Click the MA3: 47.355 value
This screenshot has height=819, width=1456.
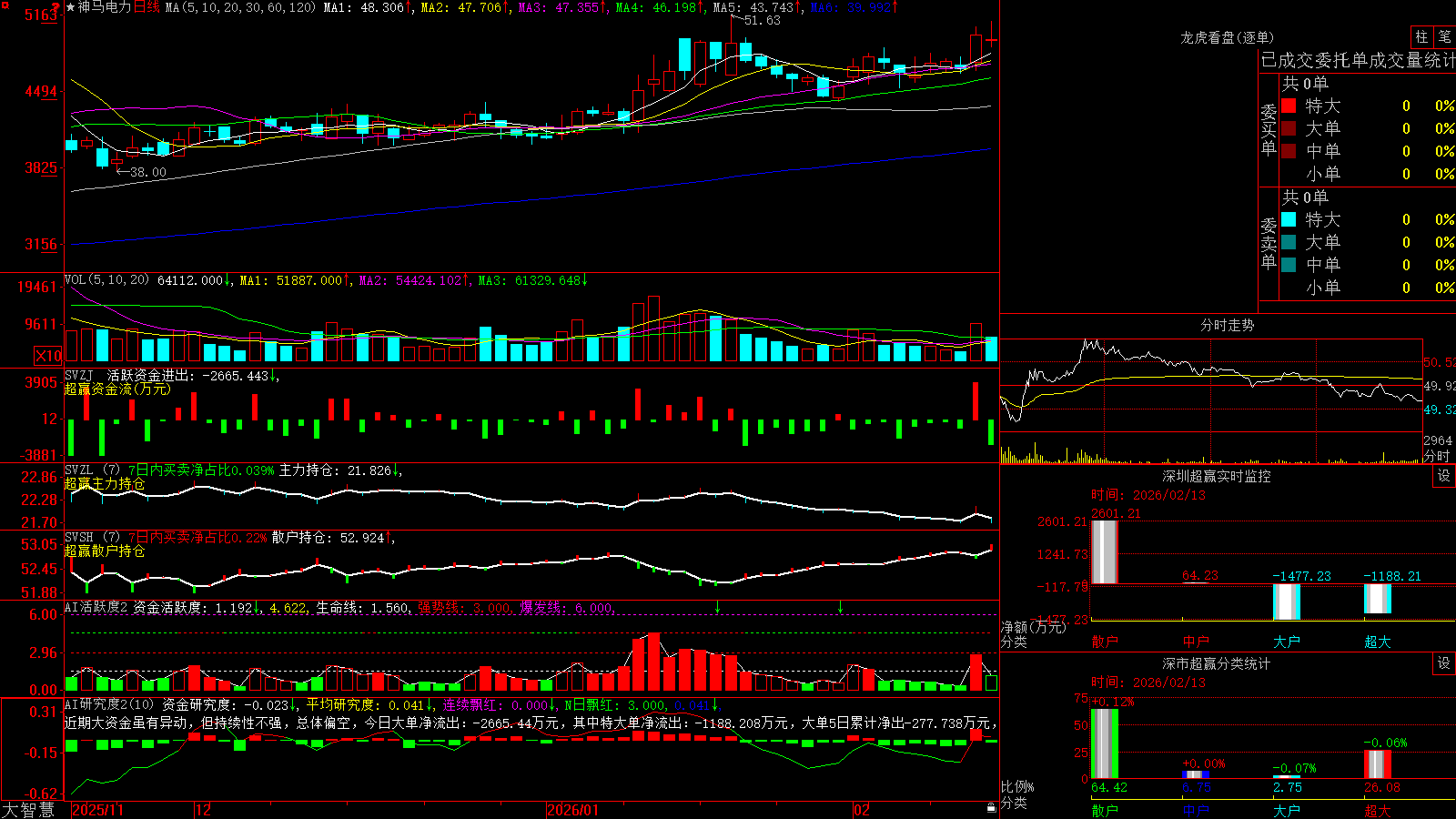point(562,7)
